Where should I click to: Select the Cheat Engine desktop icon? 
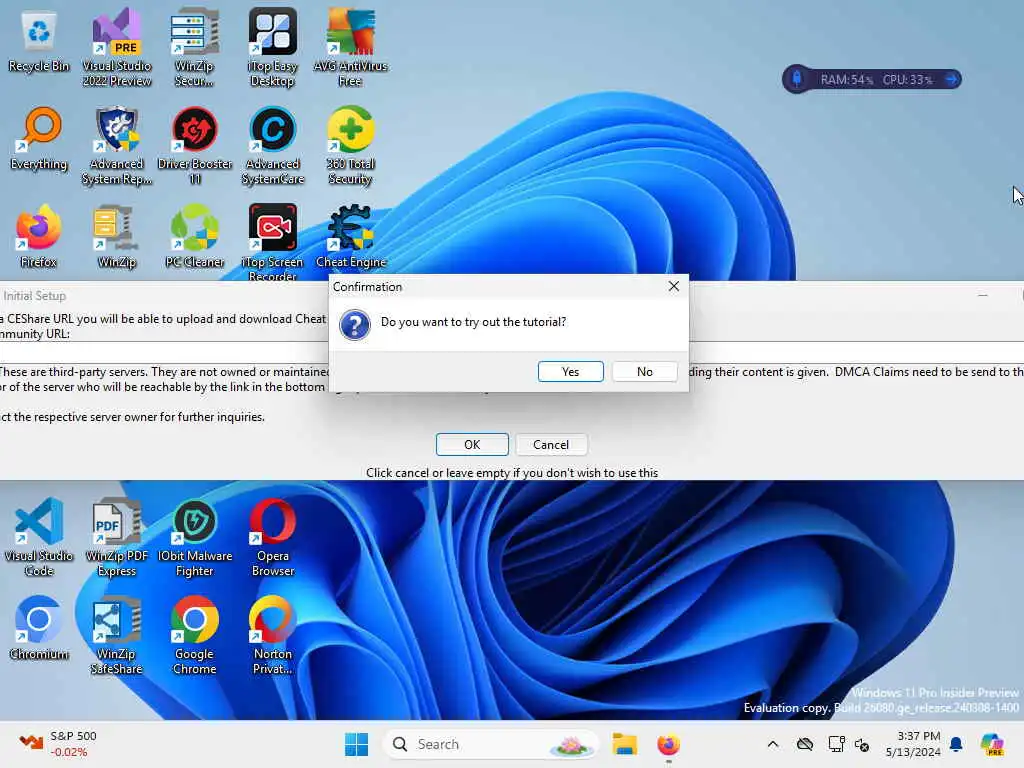[351, 238]
